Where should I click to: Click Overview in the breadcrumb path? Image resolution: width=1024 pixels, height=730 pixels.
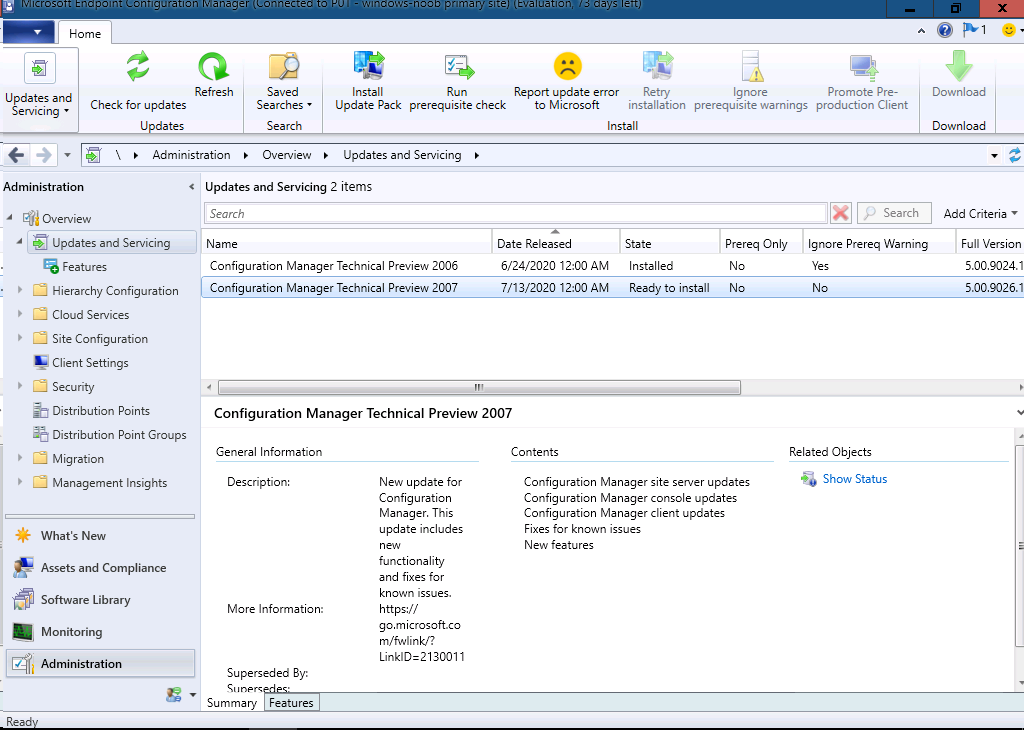287,155
